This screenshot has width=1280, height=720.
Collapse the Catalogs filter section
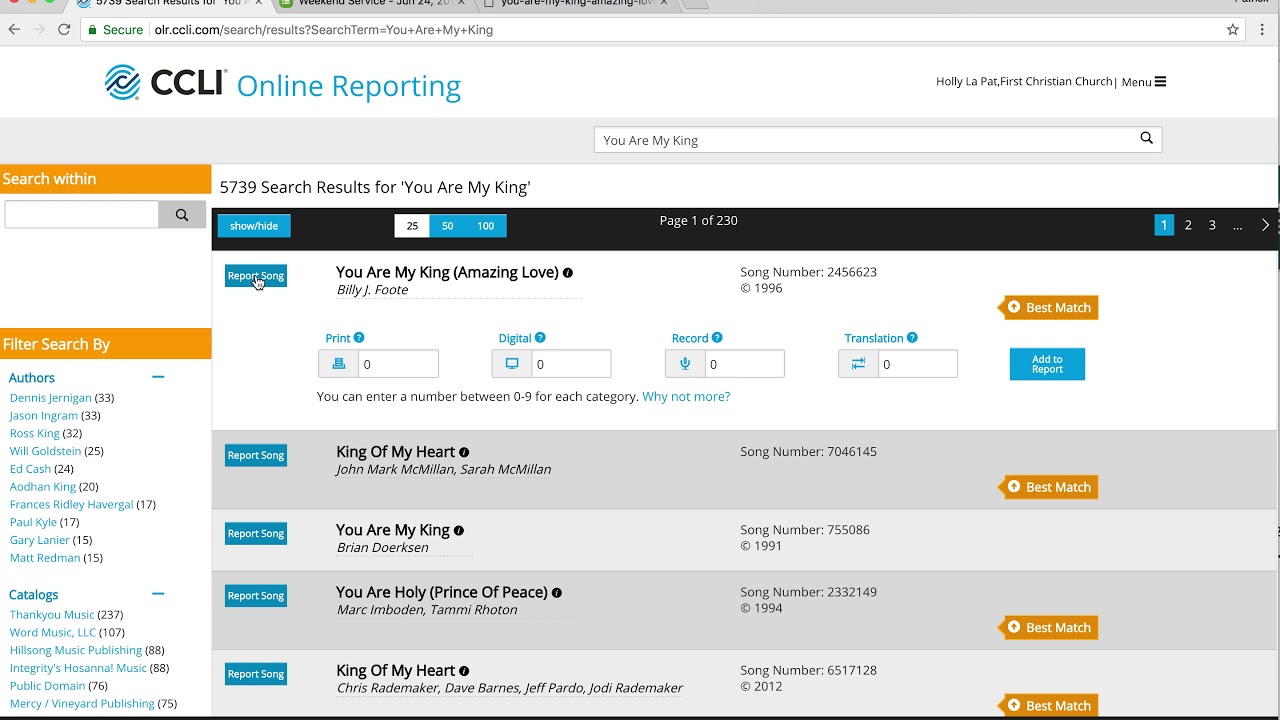[157, 594]
